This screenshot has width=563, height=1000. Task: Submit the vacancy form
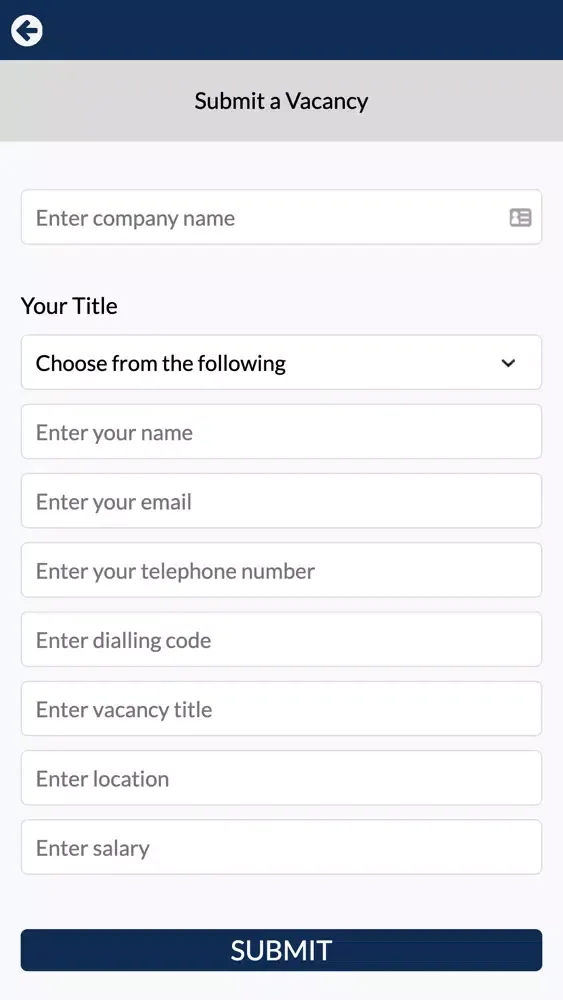[281, 950]
